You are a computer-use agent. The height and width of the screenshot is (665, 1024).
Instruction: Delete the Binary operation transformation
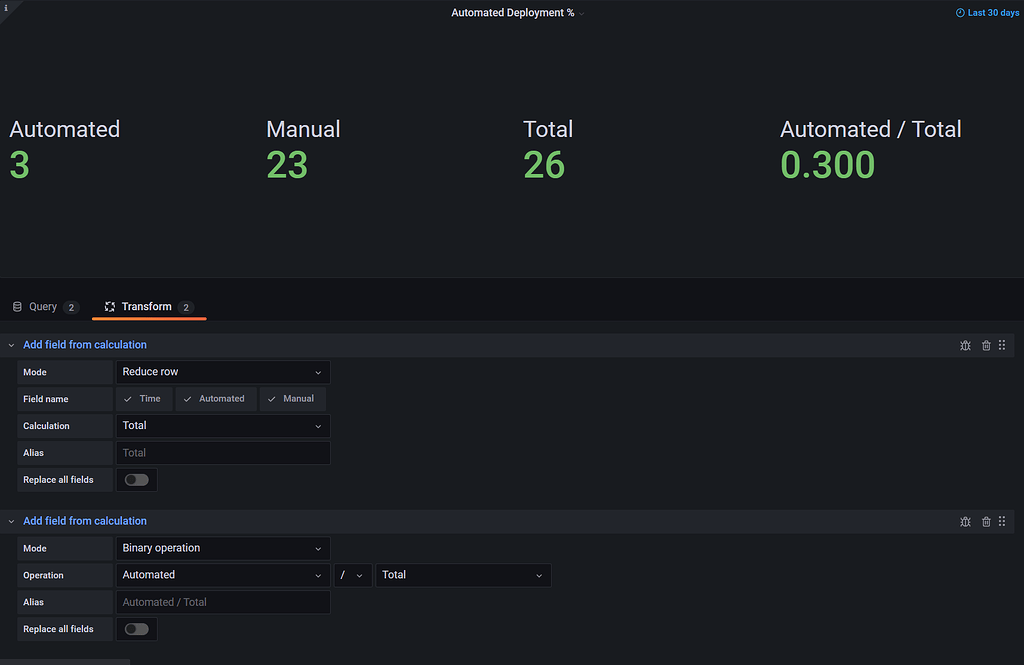click(x=984, y=521)
